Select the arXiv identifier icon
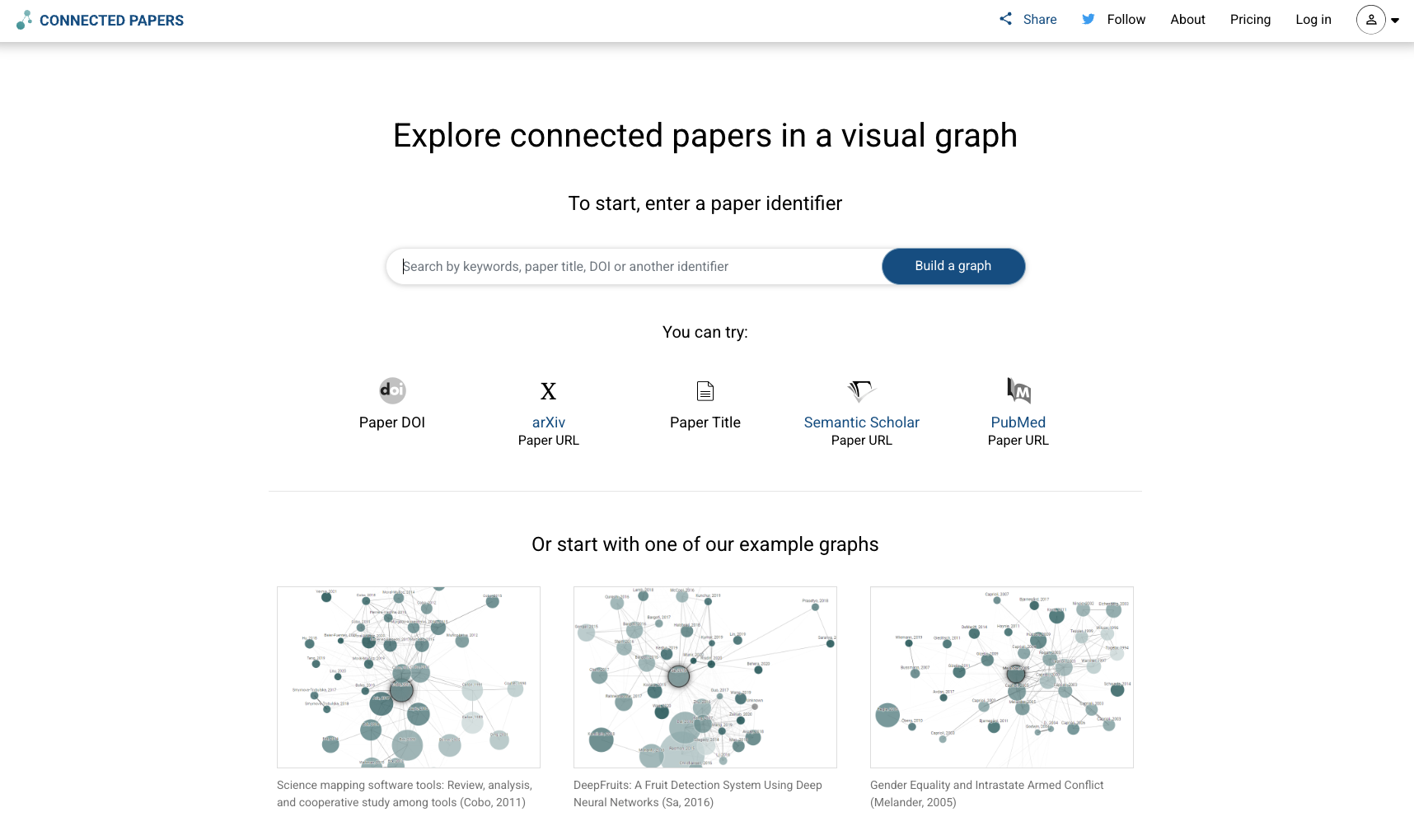 coord(548,390)
